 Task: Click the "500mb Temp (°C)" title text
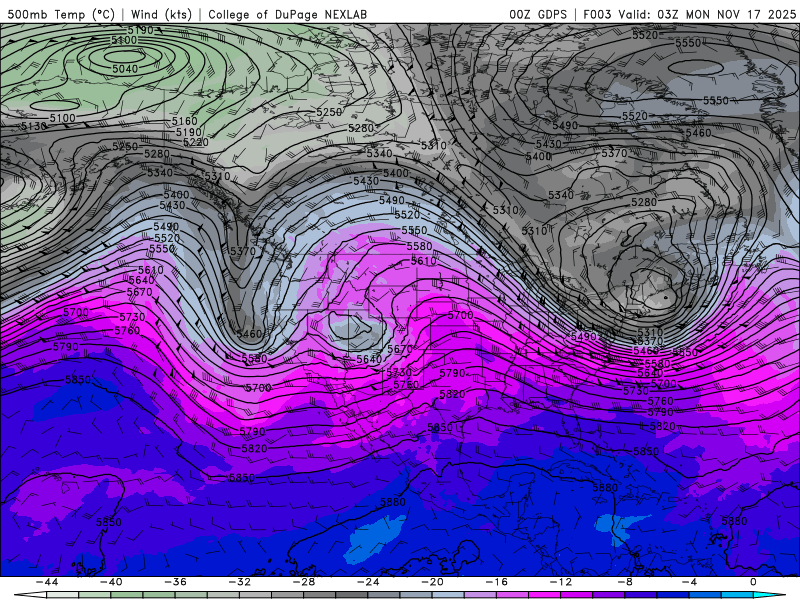tap(61, 14)
